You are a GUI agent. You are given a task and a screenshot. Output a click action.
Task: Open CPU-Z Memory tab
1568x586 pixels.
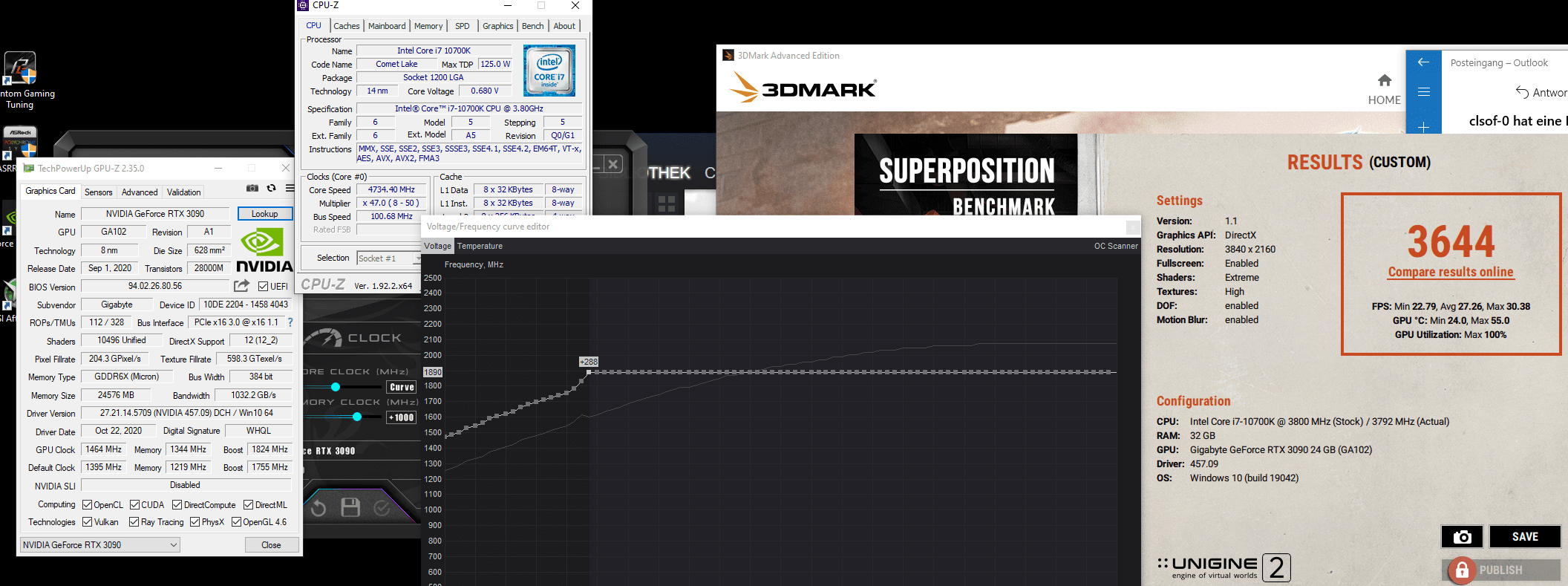click(428, 26)
